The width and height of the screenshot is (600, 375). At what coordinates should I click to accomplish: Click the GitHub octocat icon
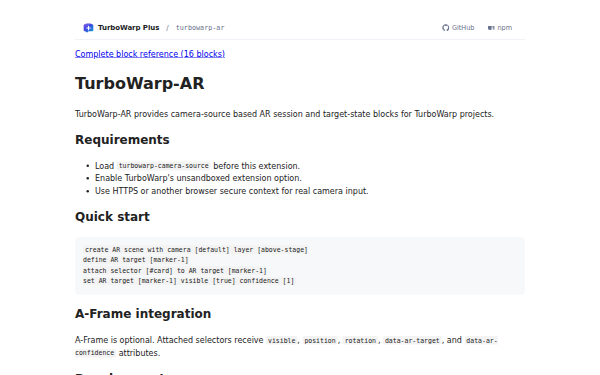[445, 28]
